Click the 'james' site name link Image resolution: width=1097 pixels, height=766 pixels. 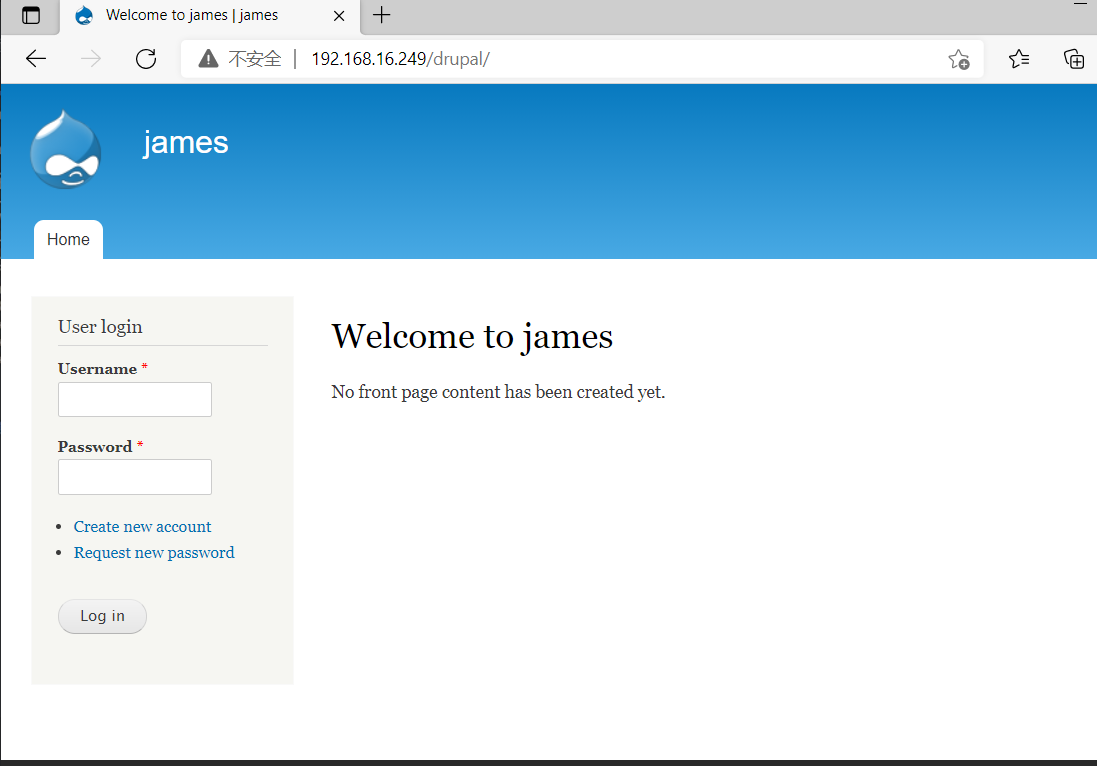(x=185, y=142)
